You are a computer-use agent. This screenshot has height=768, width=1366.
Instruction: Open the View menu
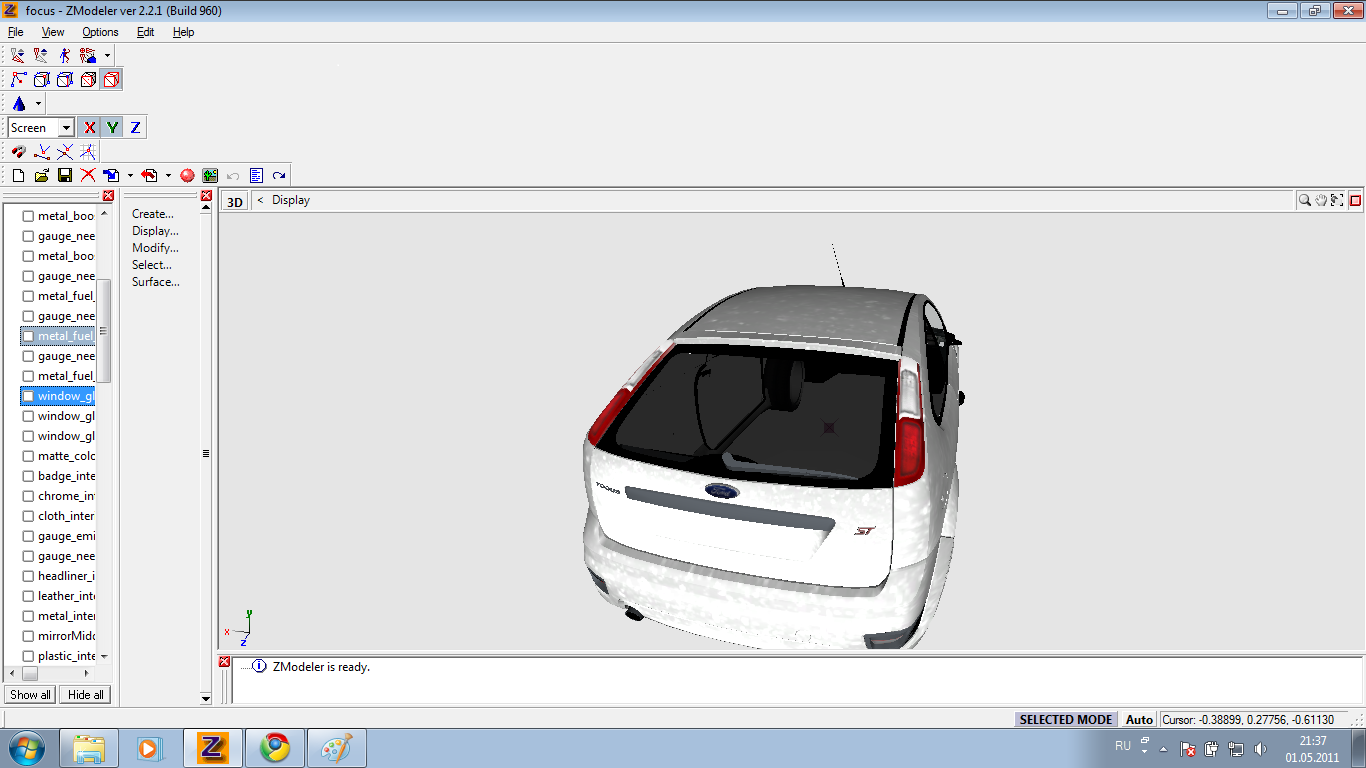click(53, 32)
